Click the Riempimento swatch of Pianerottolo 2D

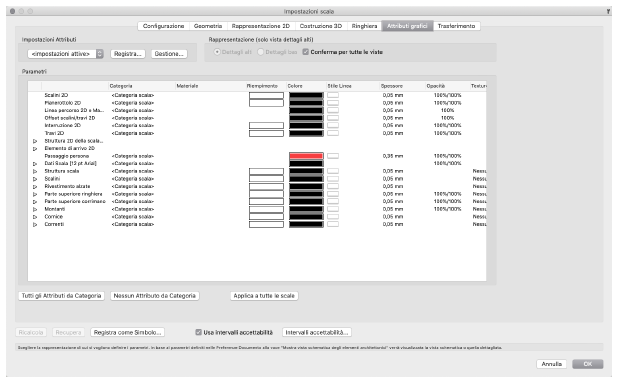tap(266, 103)
